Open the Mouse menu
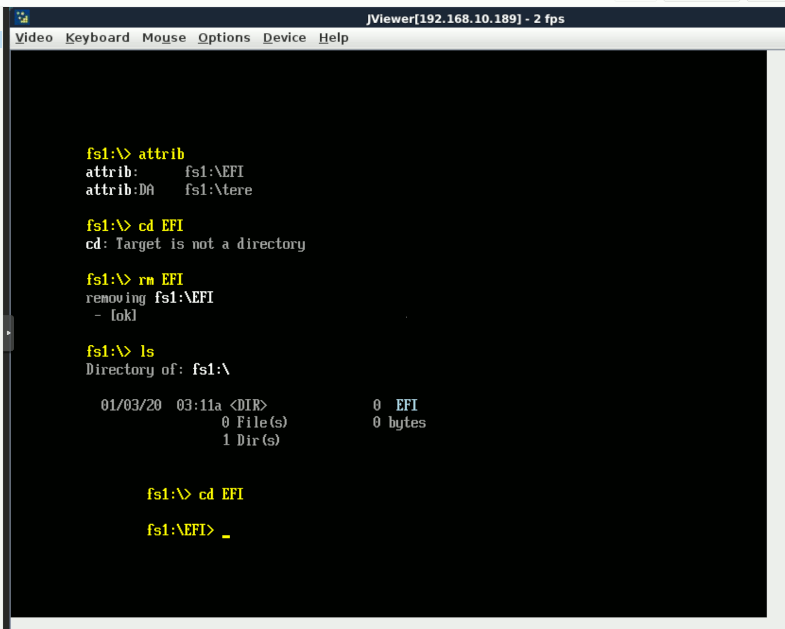This screenshot has width=785, height=629. click(x=164, y=38)
